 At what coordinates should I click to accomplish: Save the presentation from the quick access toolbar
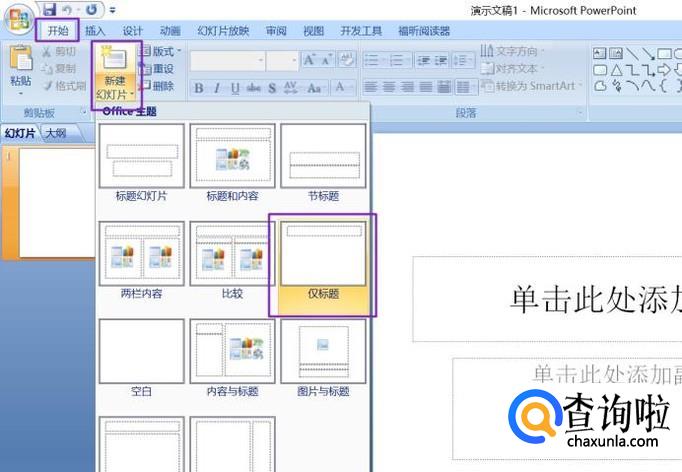[50, 9]
